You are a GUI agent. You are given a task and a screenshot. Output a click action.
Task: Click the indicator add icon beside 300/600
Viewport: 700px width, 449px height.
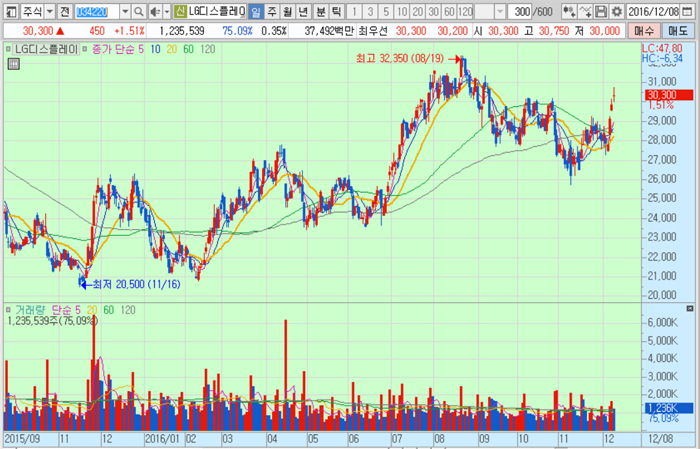pos(569,10)
